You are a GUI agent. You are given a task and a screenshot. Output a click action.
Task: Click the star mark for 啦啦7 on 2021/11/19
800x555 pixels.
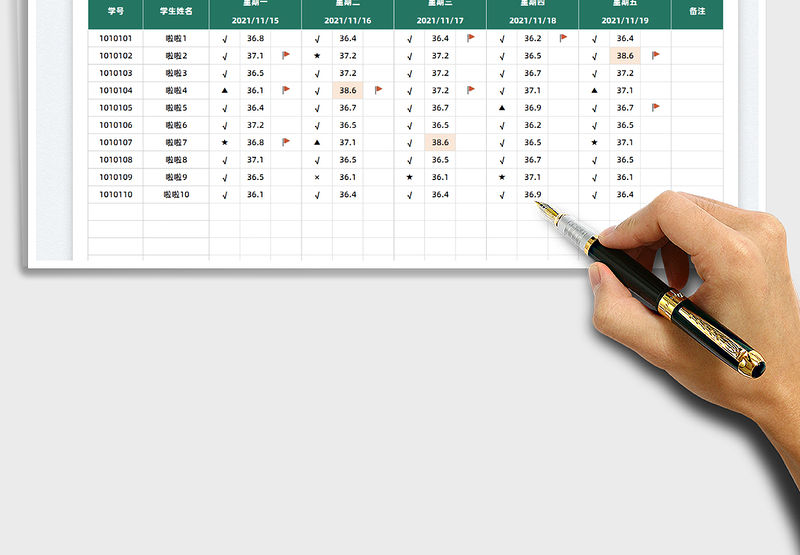[x=594, y=143]
